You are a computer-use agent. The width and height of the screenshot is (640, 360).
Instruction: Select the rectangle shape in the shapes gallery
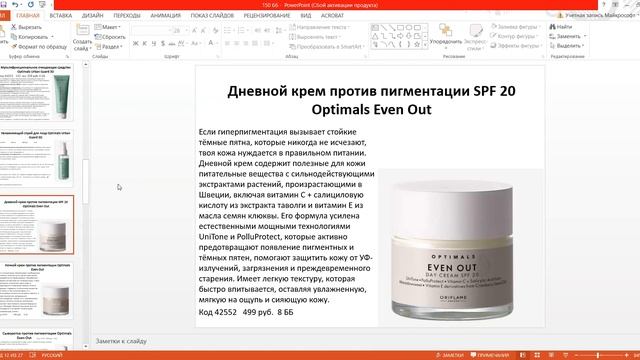click(x=400, y=28)
